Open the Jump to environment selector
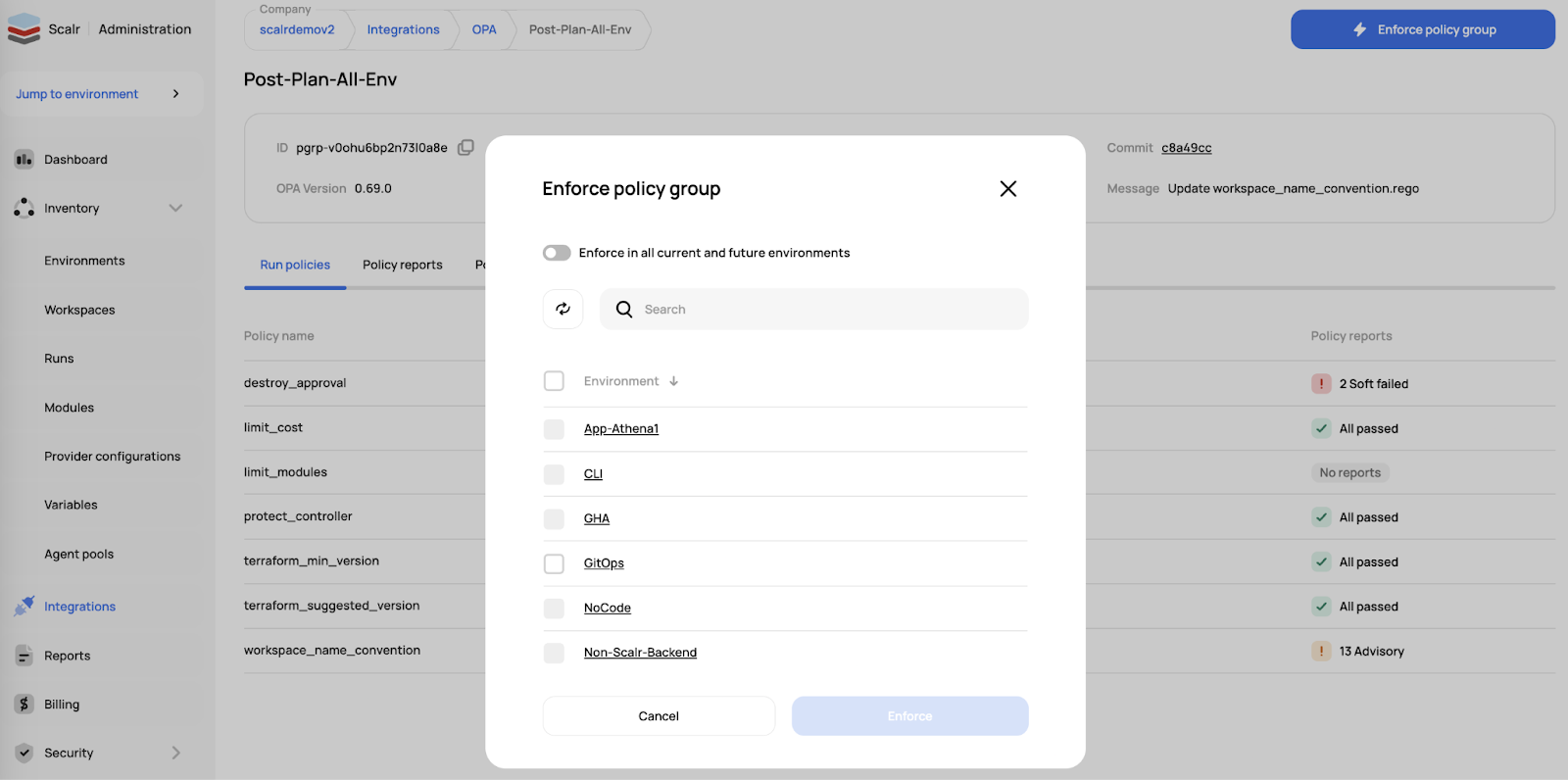Viewport: 1568px width, 780px height. click(98, 94)
